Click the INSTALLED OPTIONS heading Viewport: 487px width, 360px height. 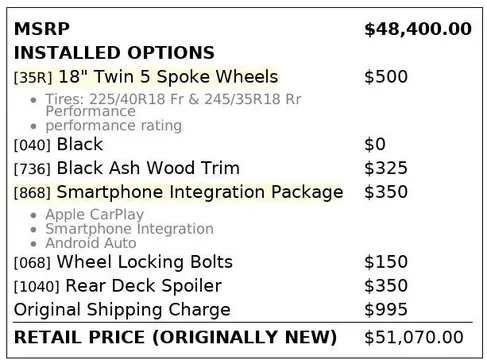tap(114, 53)
